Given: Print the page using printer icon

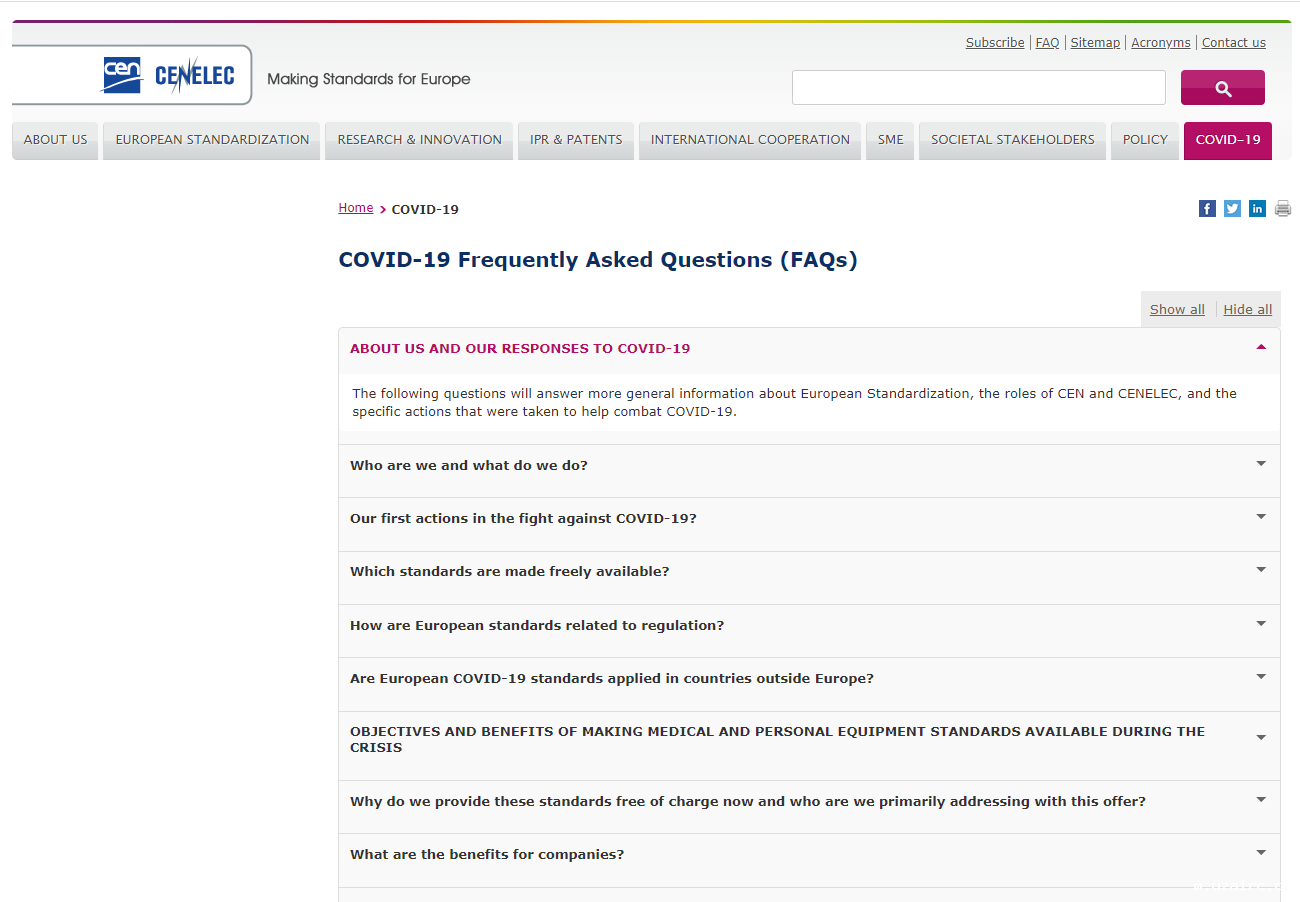Looking at the screenshot, I should 1283,208.
